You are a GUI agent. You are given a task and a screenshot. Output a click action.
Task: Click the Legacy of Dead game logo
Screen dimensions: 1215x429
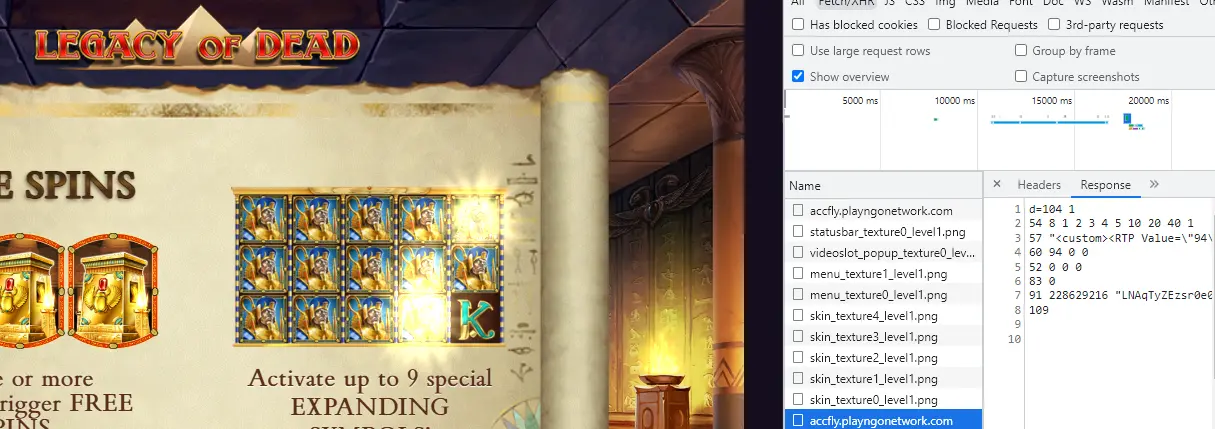196,42
